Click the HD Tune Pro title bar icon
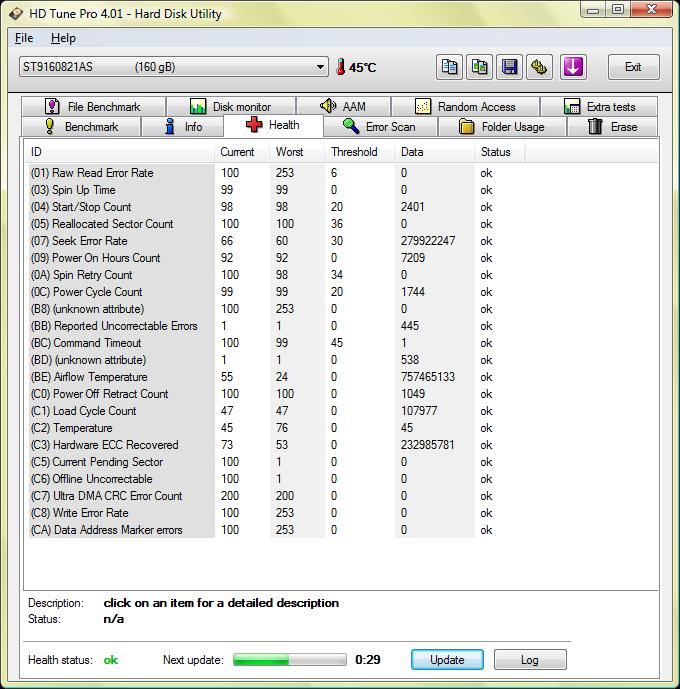The image size is (680, 689). (x=16, y=13)
